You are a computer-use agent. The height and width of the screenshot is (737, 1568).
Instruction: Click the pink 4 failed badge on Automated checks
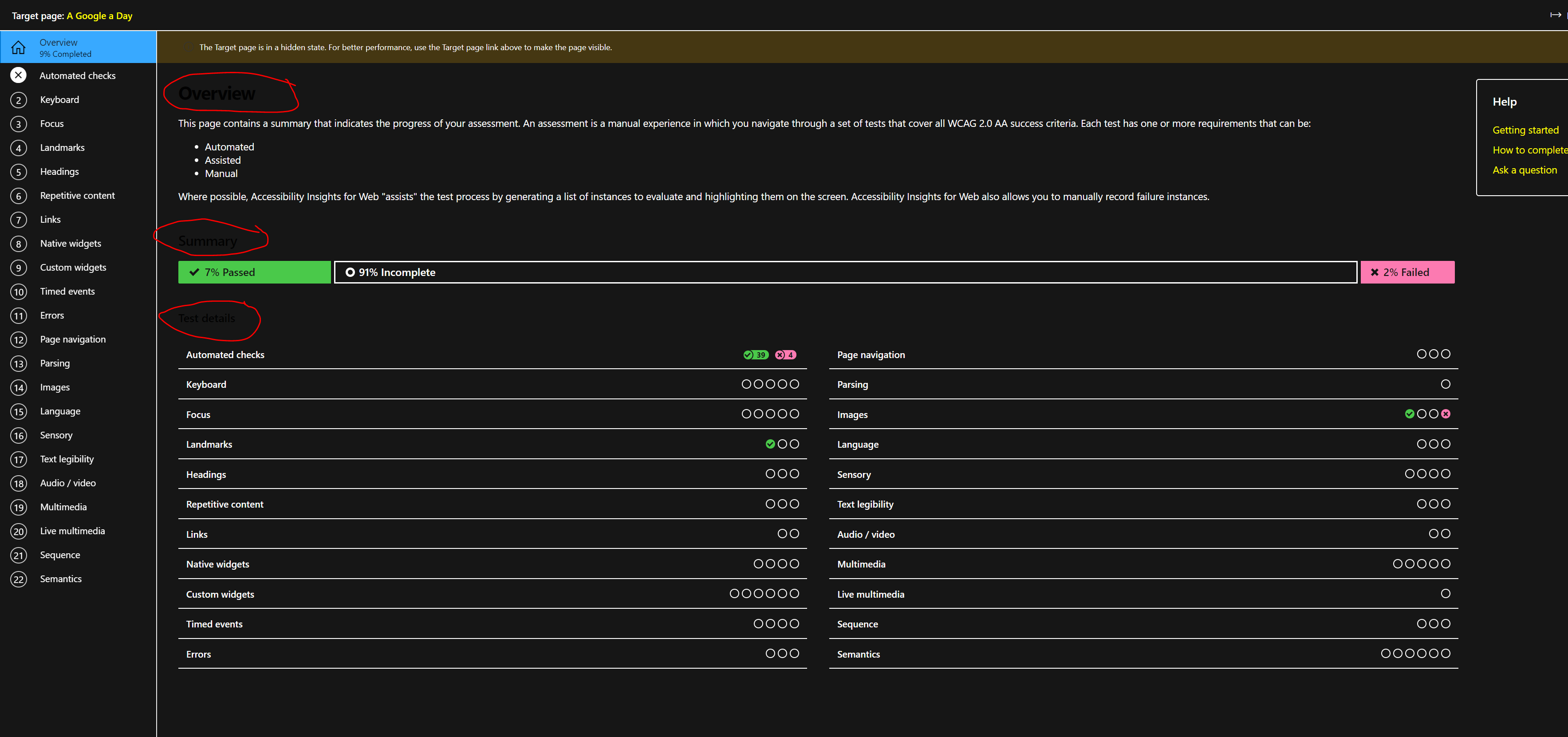[x=786, y=354]
